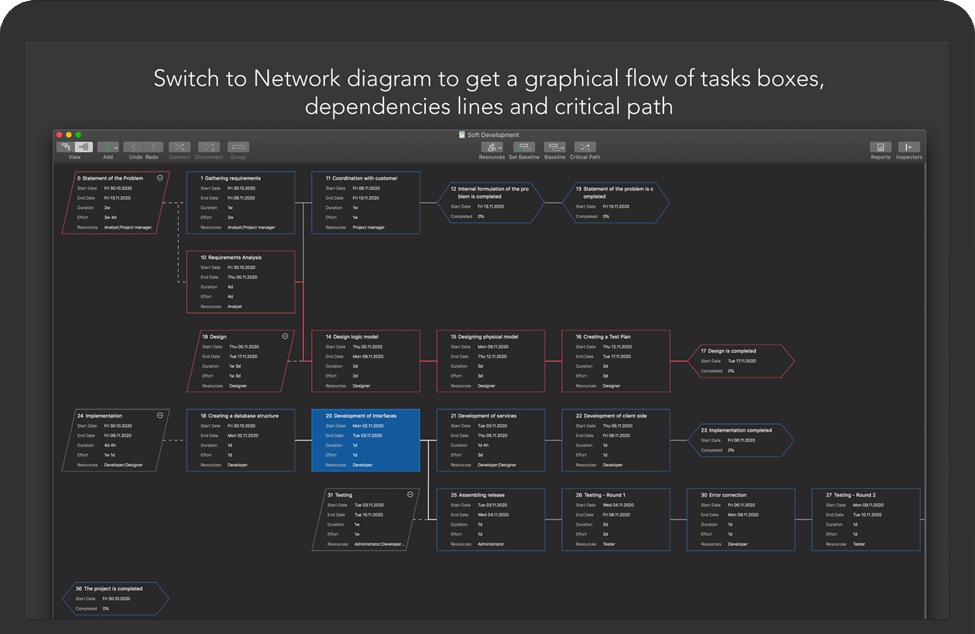Collapse the 24 Implementation group

[x=160, y=415]
